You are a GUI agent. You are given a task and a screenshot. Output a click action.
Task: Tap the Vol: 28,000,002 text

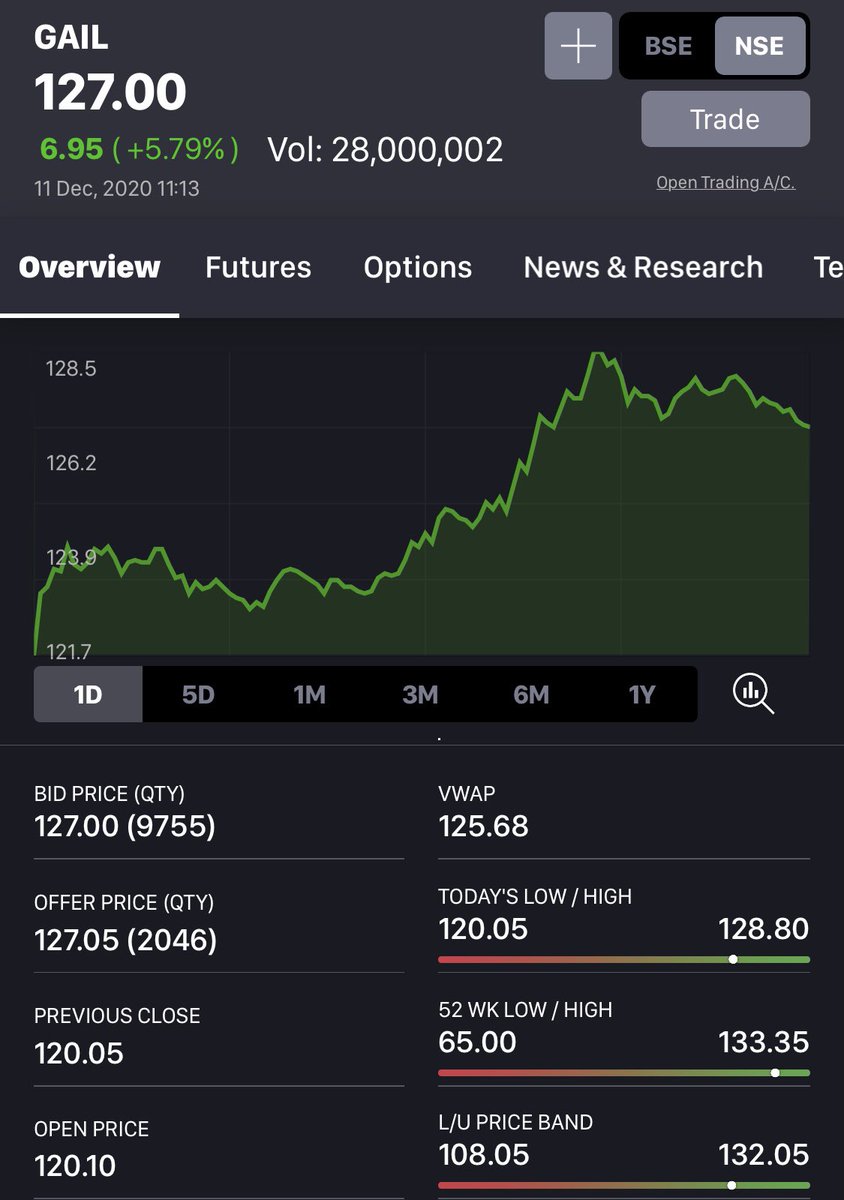[385, 150]
